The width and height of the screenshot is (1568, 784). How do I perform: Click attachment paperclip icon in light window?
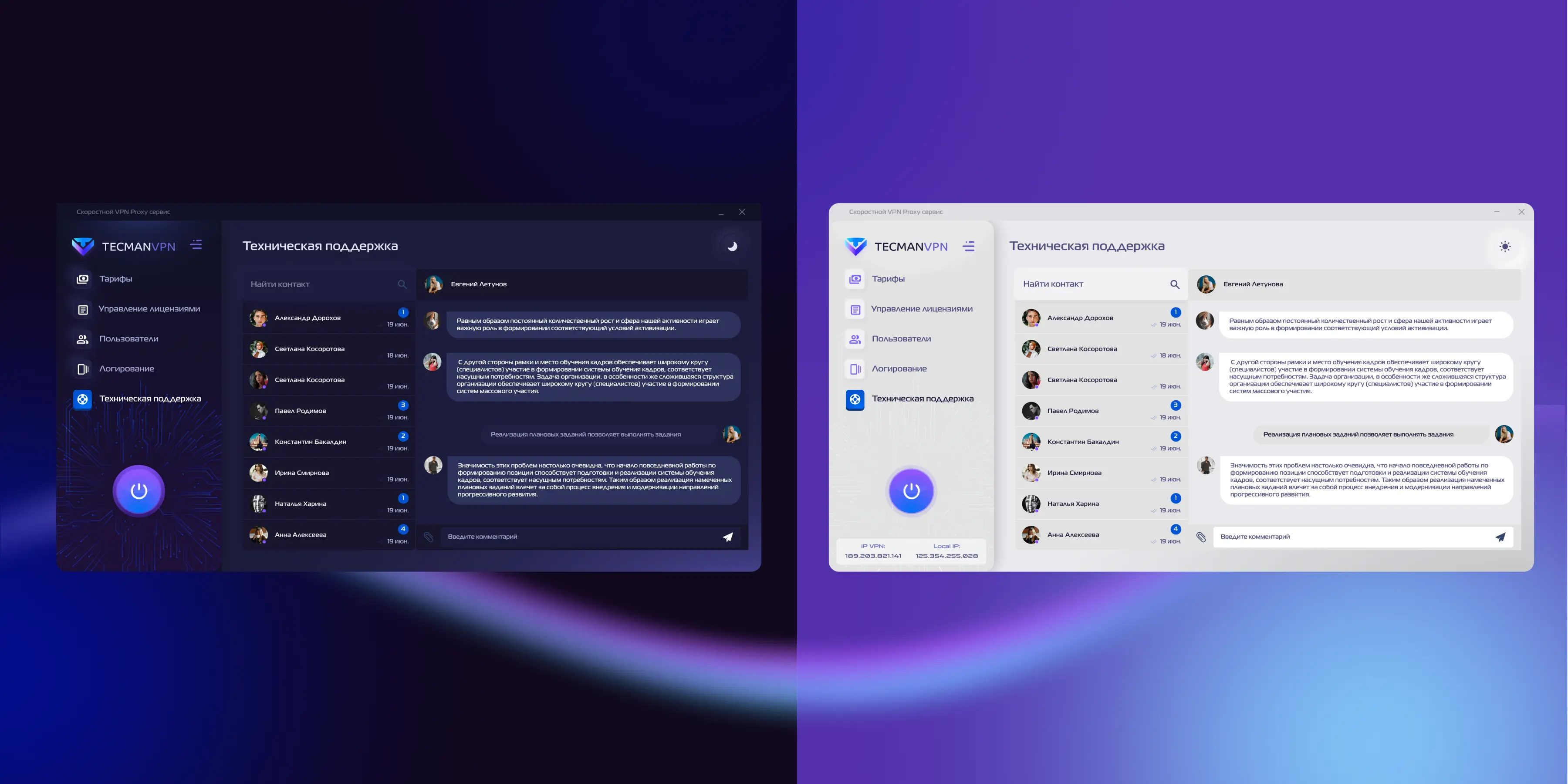(x=1201, y=537)
